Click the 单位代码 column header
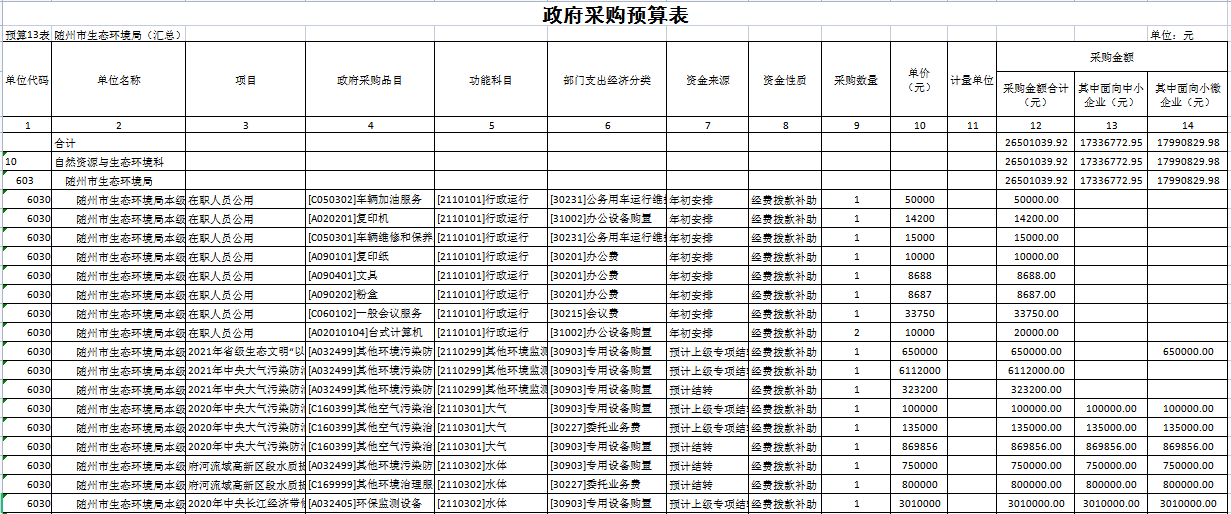1231x514 pixels. 27,80
